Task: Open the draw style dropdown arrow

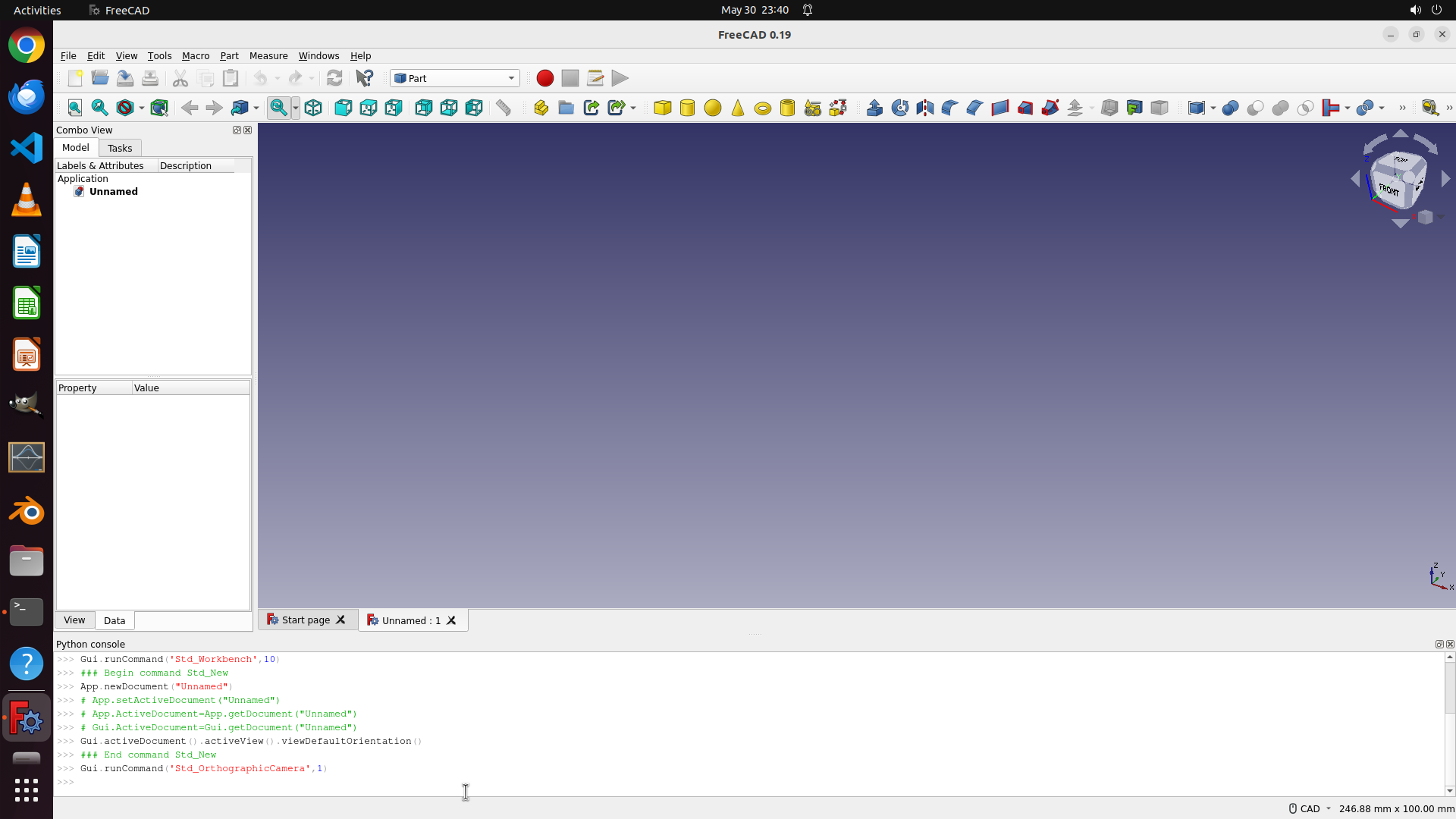Action: click(x=142, y=108)
